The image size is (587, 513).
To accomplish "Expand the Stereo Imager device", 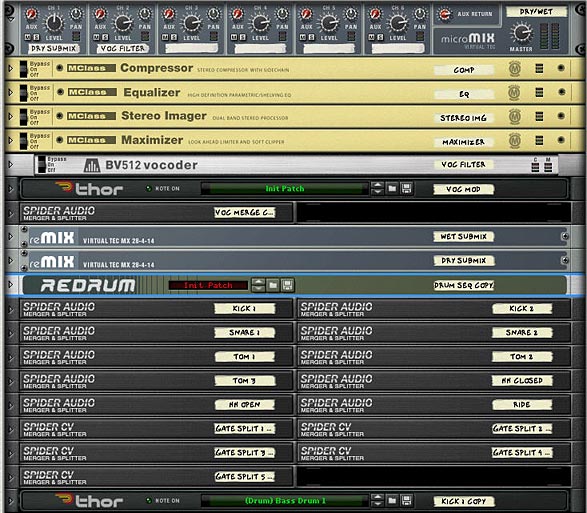I will pos(10,116).
